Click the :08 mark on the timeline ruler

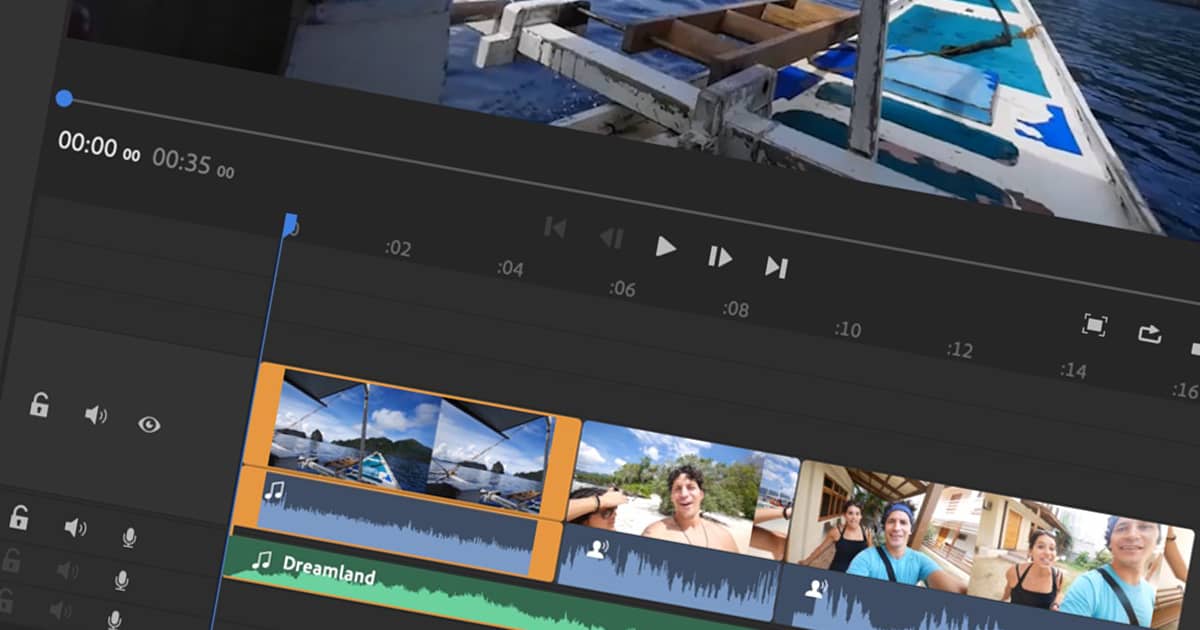click(x=735, y=309)
